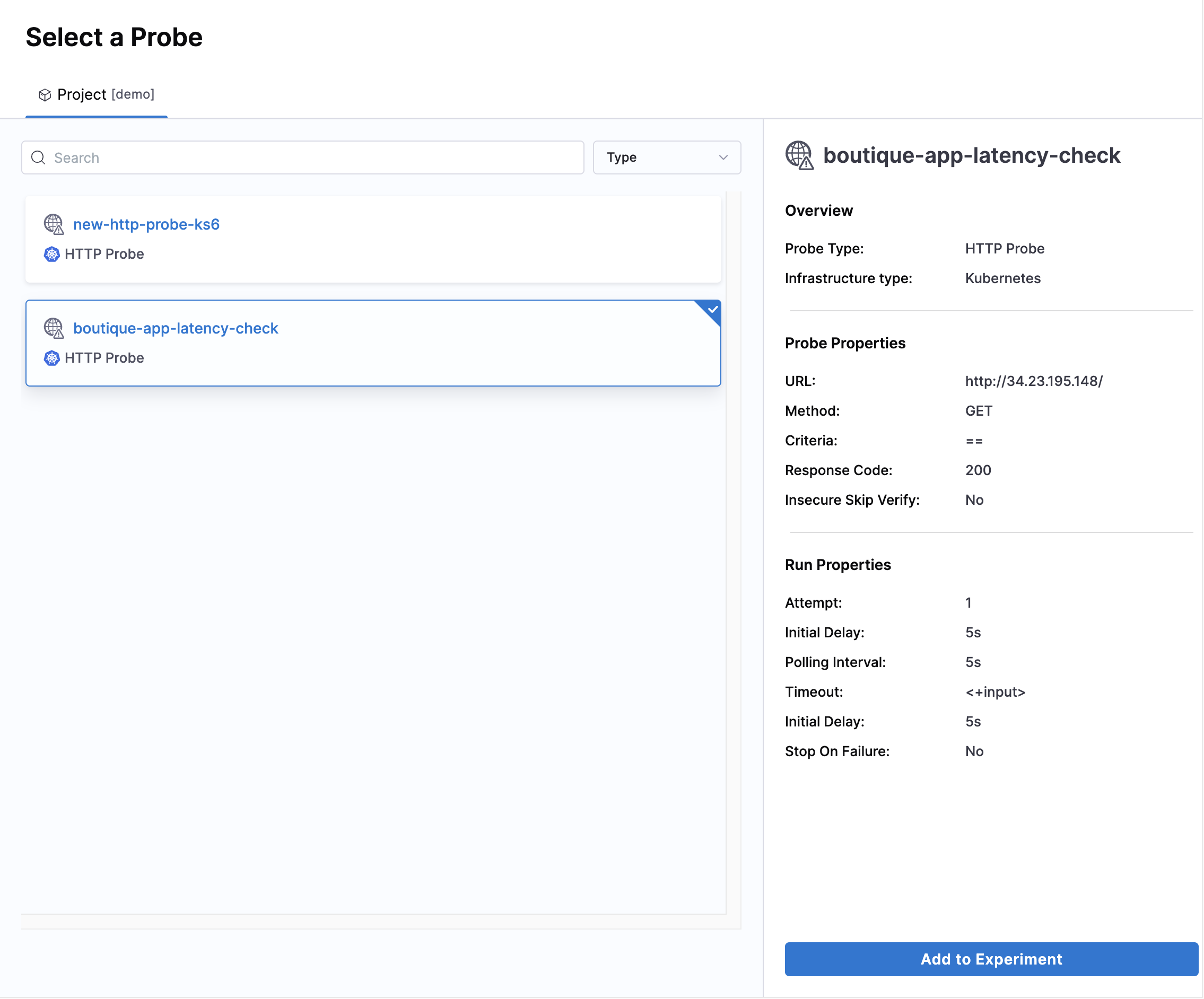This screenshot has width=1204, height=999.
Task: Click HTTP Probe label in selected card
Action: (x=104, y=358)
